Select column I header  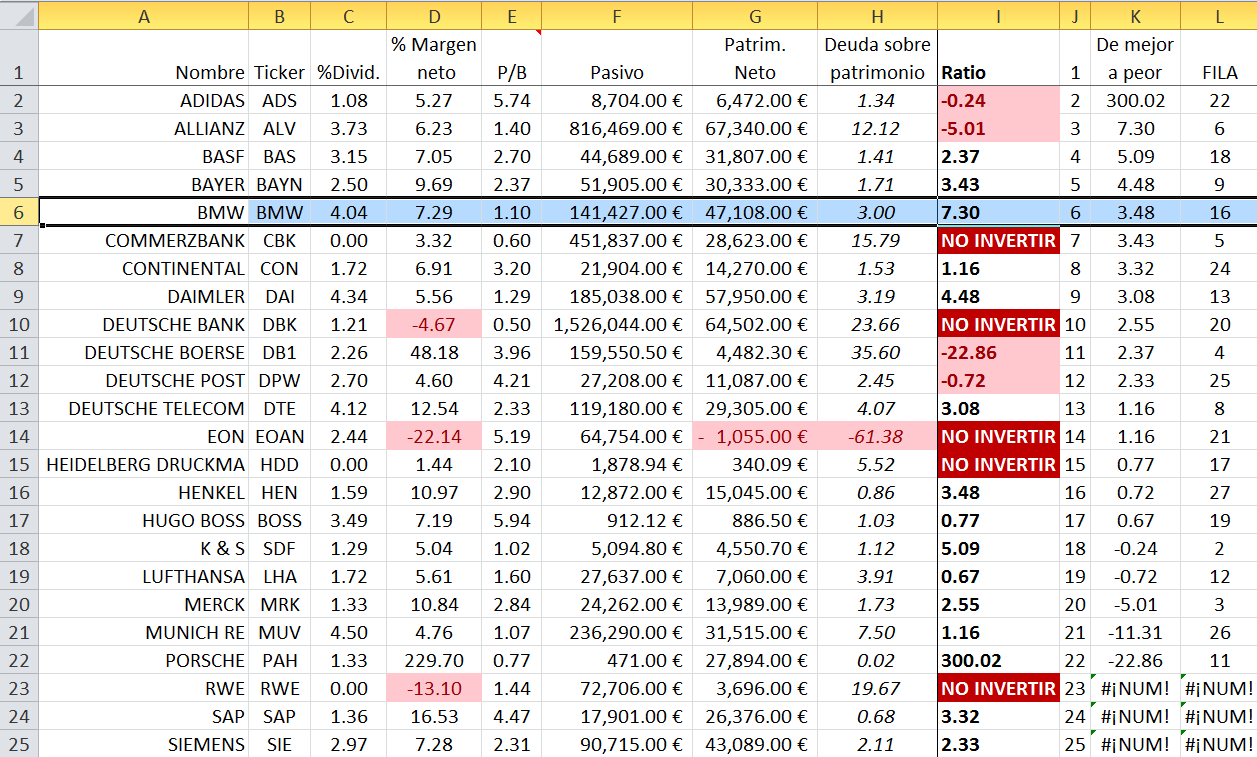click(998, 15)
